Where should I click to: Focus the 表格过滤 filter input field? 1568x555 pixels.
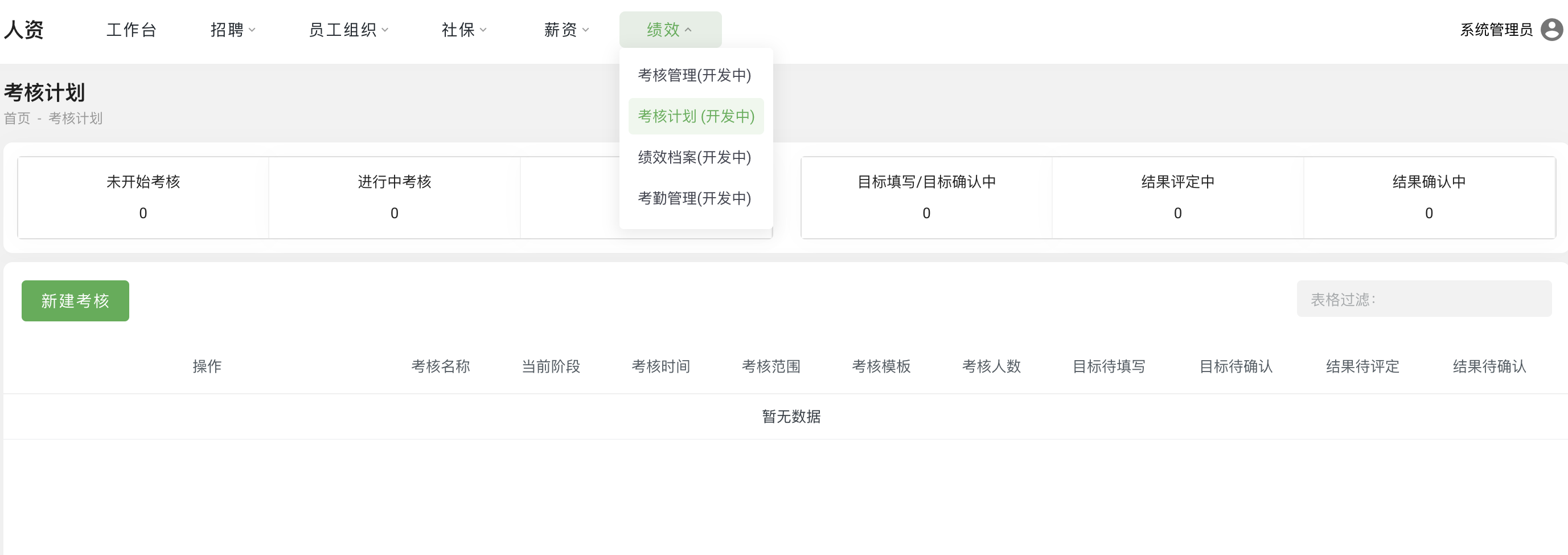(x=1424, y=299)
